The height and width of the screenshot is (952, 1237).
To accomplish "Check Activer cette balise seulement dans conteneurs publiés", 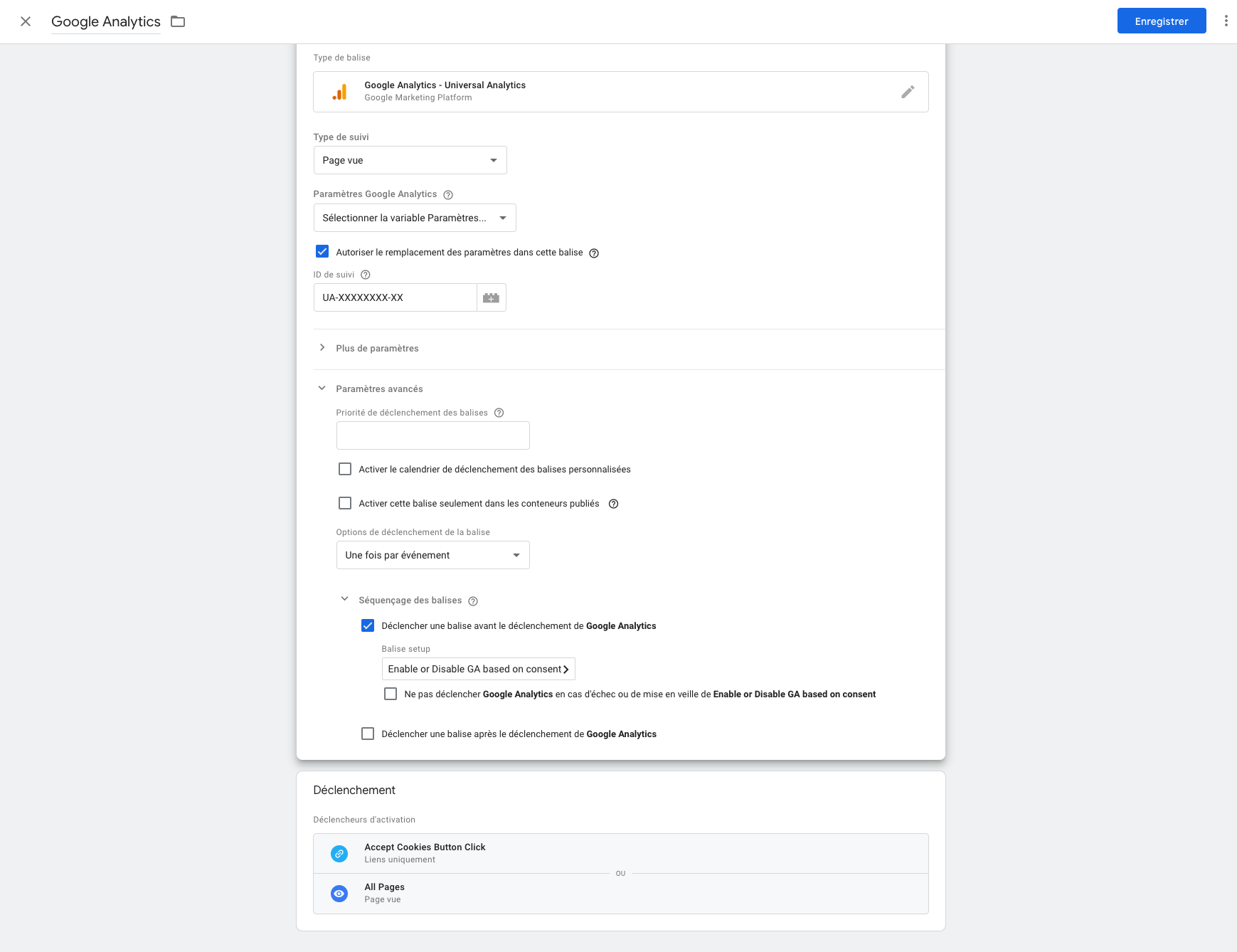I will (x=345, y=503).
